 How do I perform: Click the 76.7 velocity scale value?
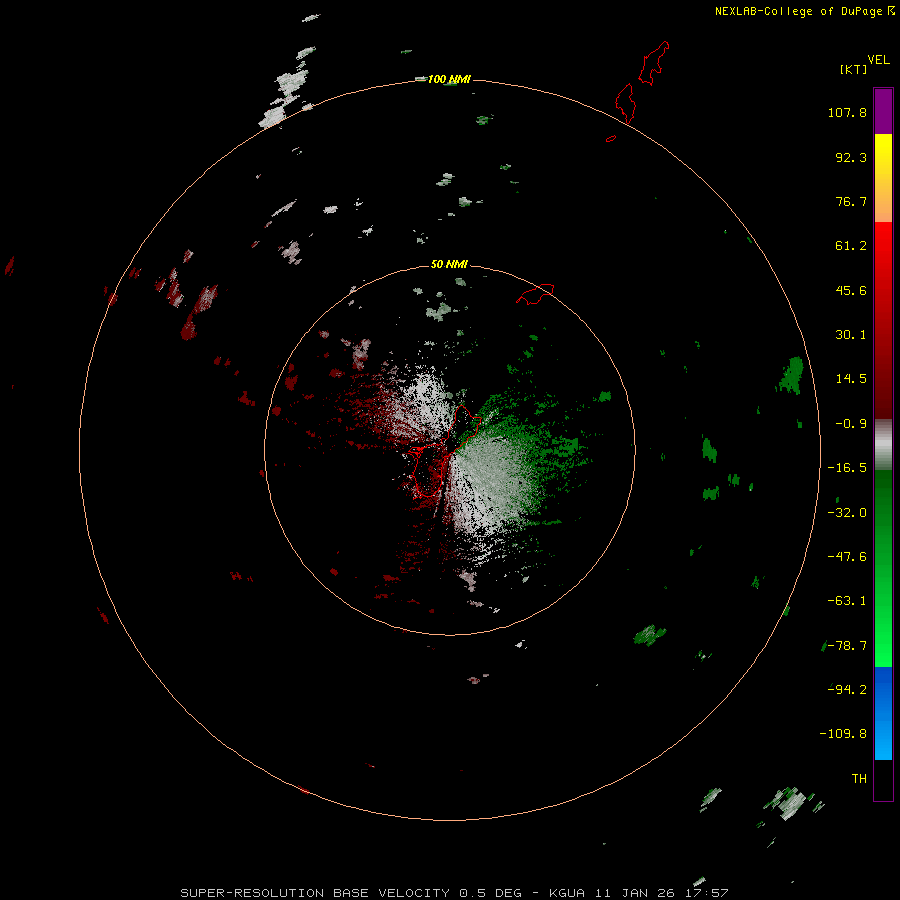[x=851, y=201]
